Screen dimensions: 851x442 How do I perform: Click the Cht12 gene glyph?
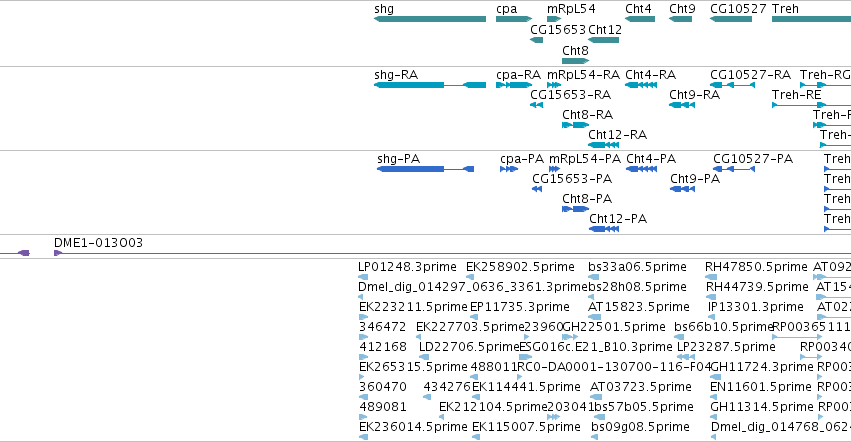point(604,40)
